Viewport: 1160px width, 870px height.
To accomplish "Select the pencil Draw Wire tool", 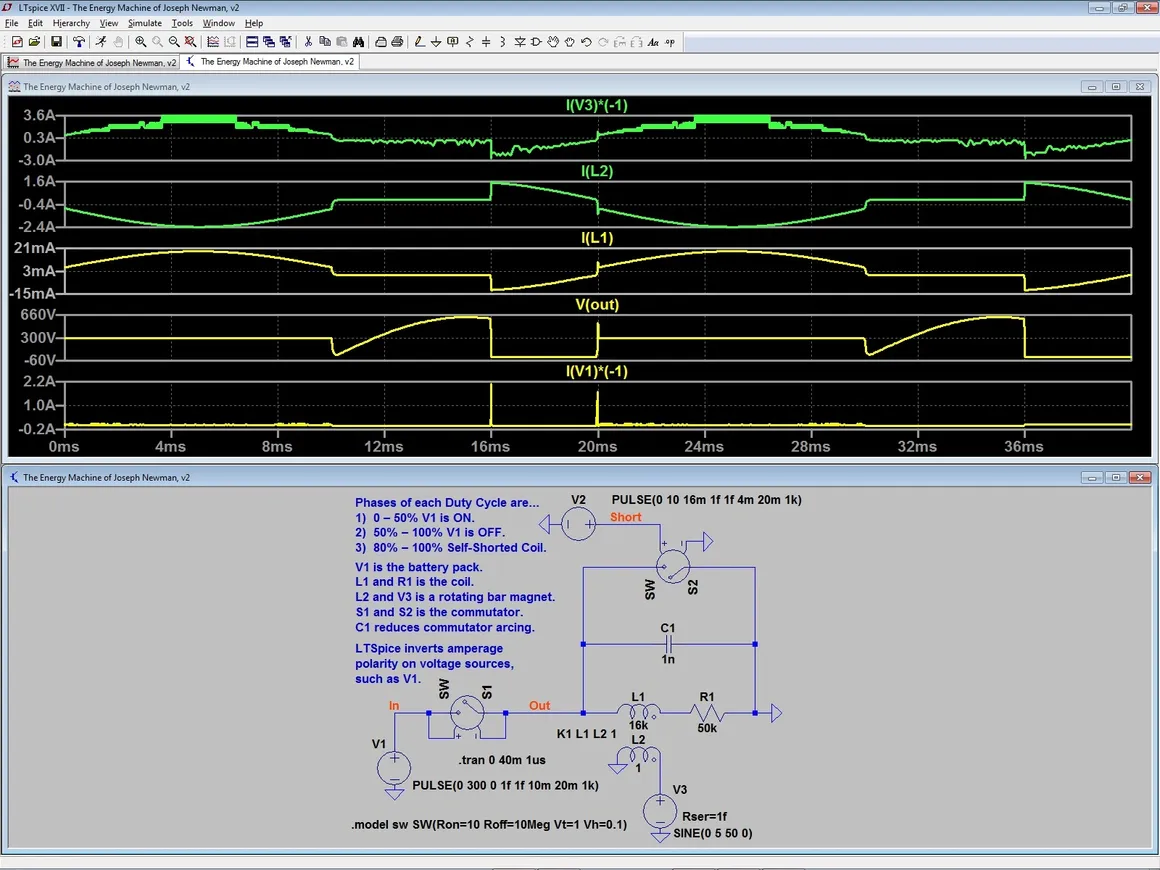I will 420,42.
